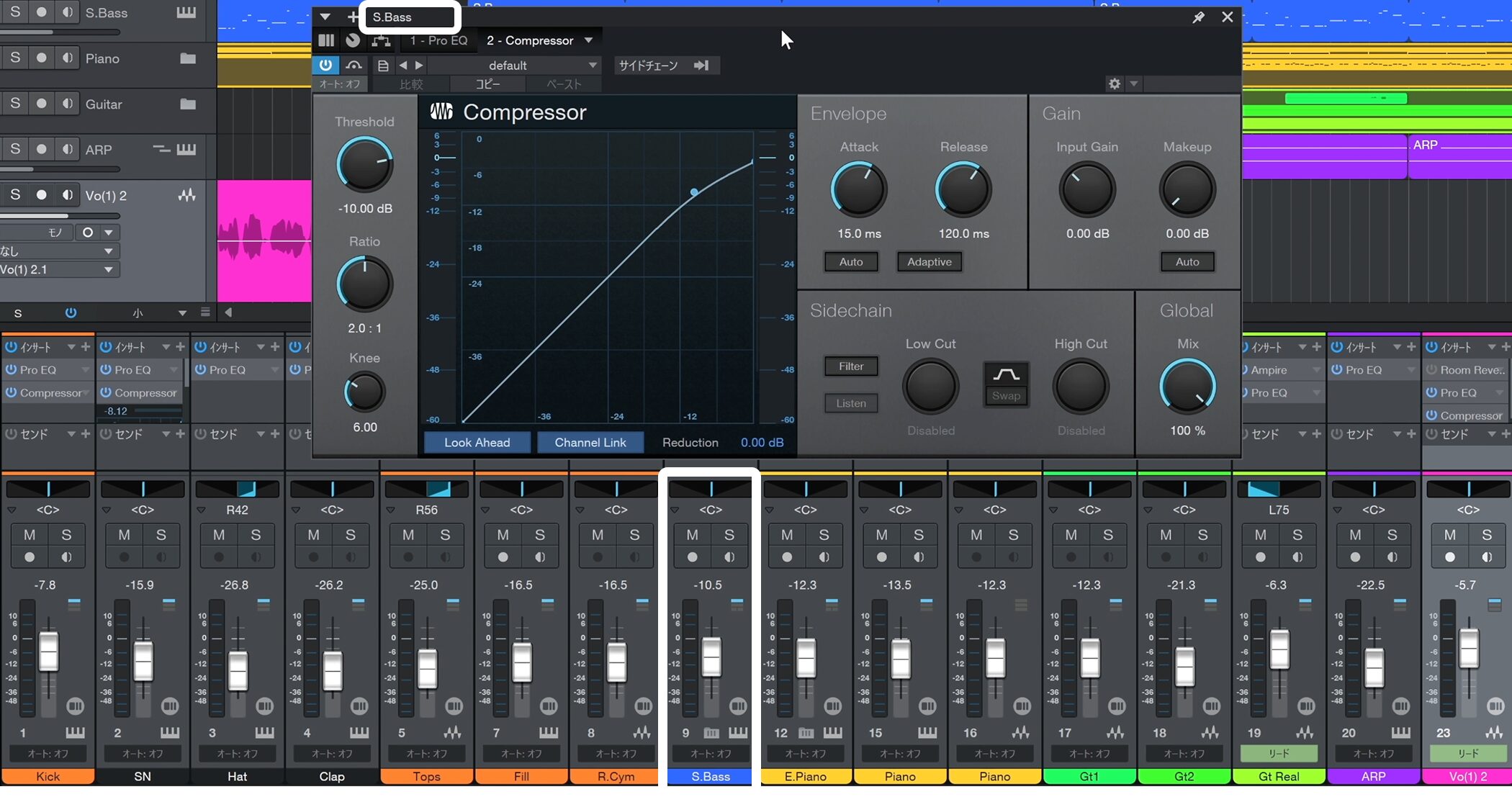Open the default preset dropdown
This screenshot has width=1512, height=797.
point(592,66)
